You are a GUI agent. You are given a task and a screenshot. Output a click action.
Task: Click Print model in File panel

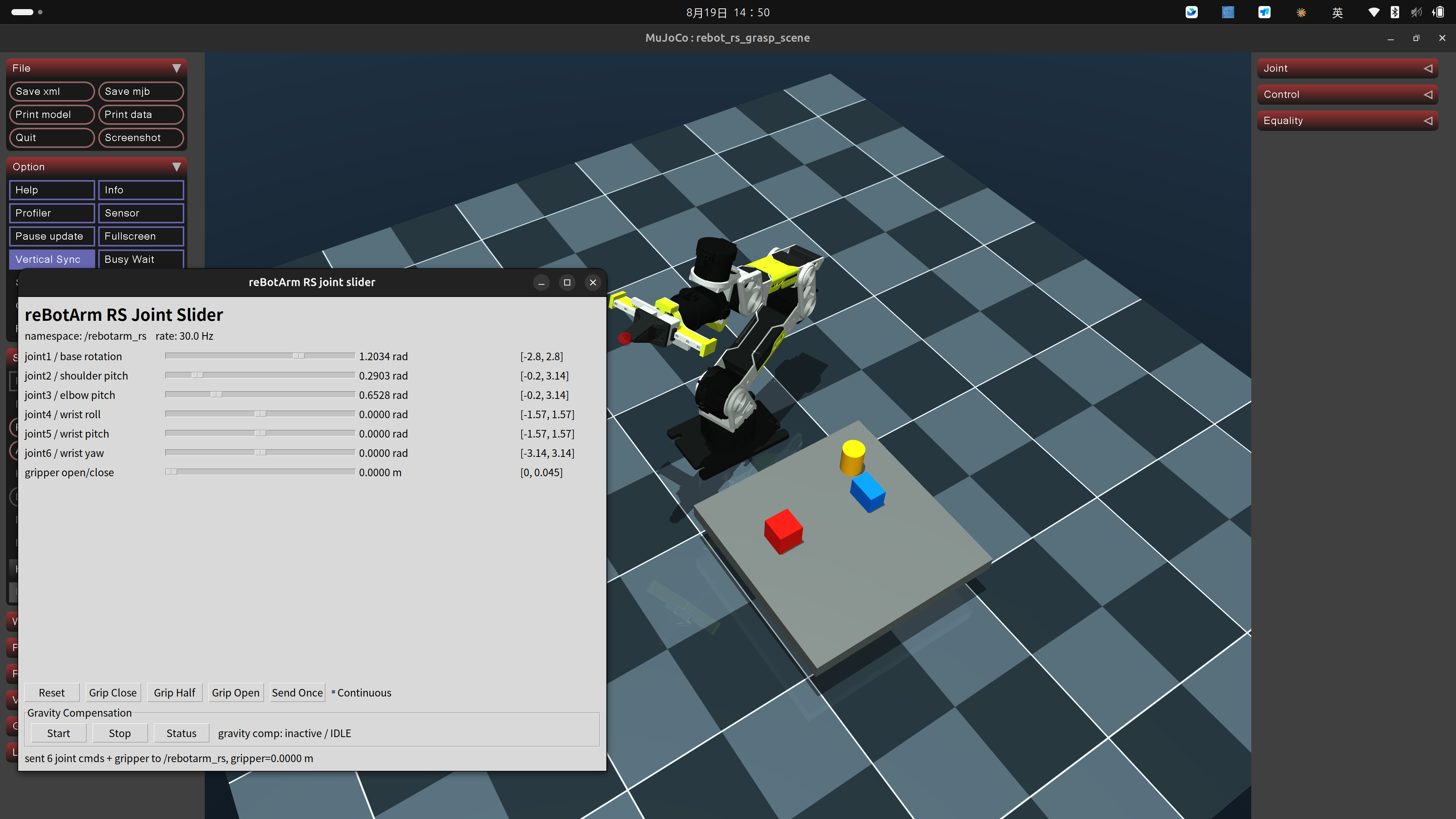pyautogui.click(x=52, y=115)
